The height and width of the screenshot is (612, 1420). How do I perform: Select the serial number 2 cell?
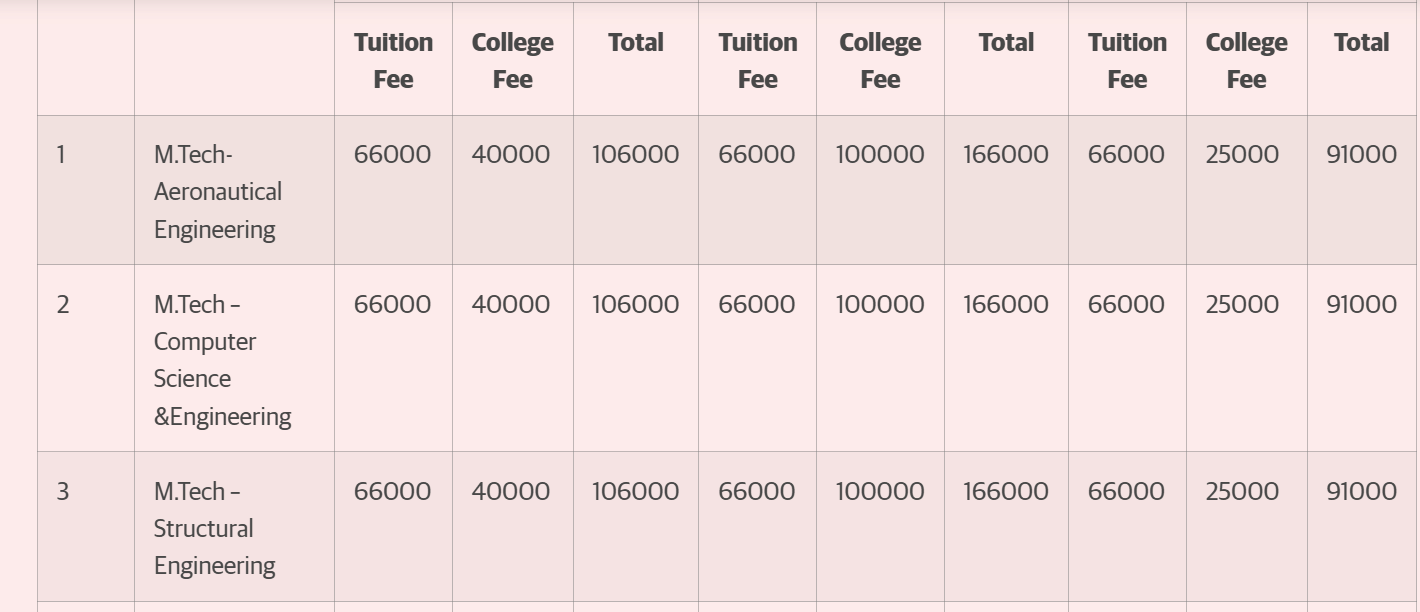tap(63, 304)
